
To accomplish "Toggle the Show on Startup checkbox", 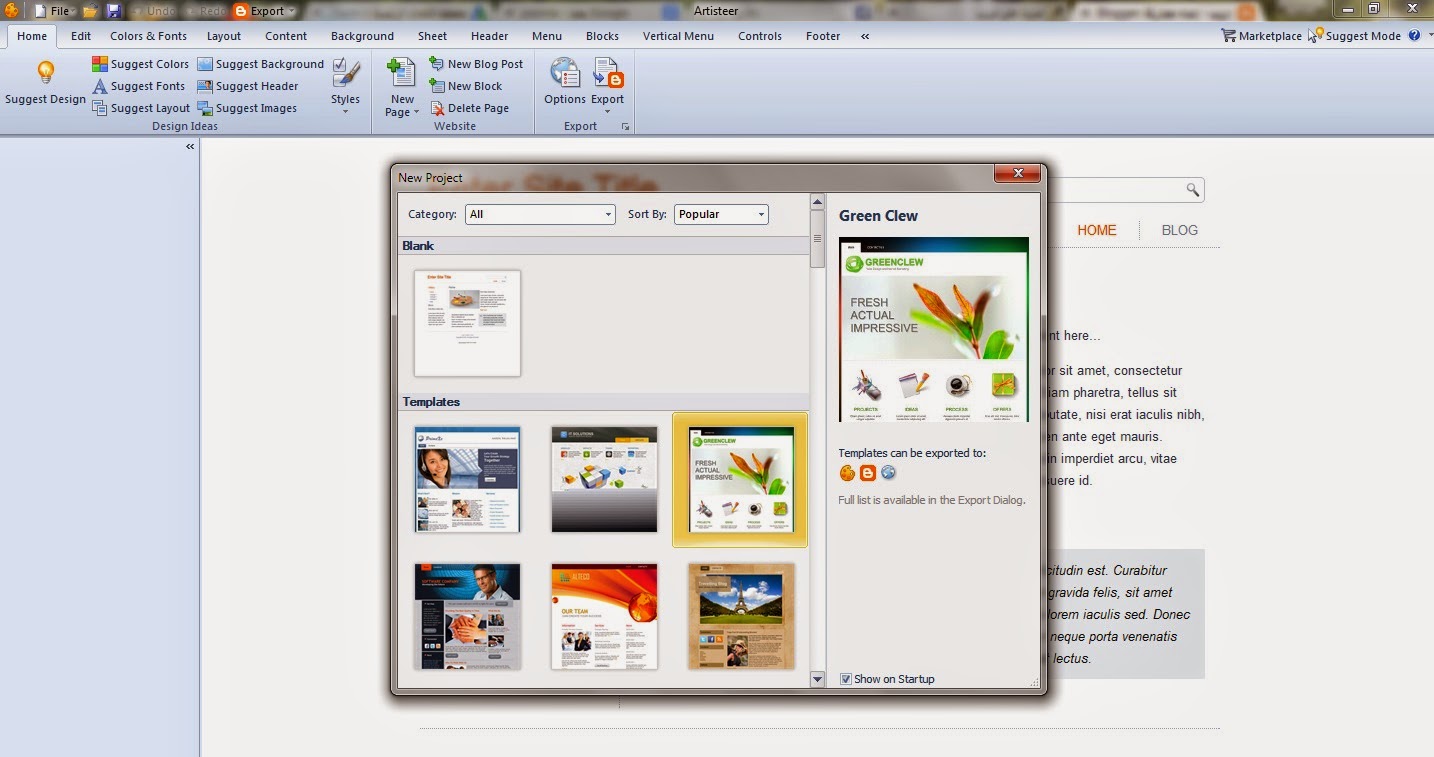I will 846,679.
